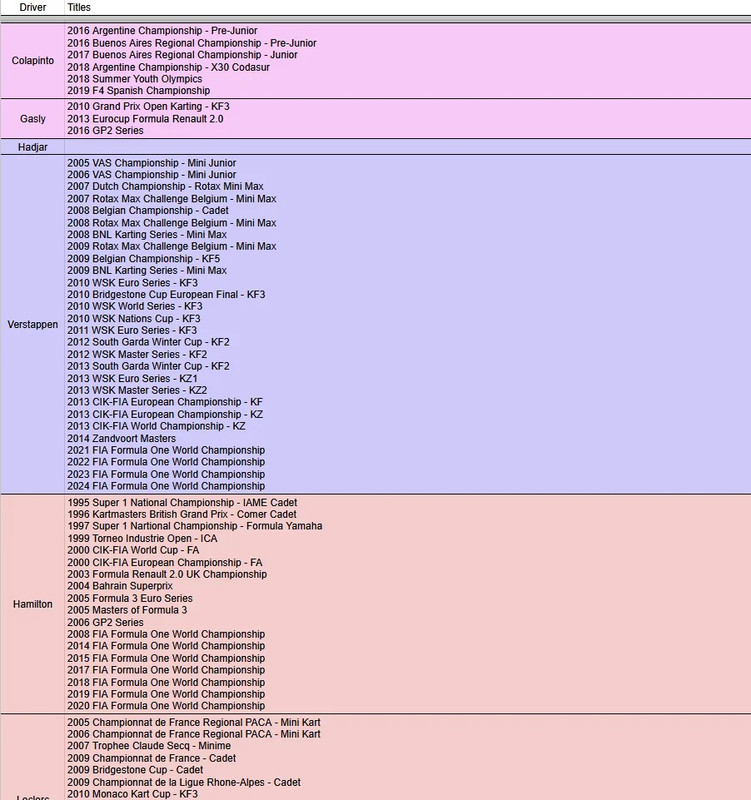Click '2006 VAS Championship - Mini Junior'

[x=152, y=174]
